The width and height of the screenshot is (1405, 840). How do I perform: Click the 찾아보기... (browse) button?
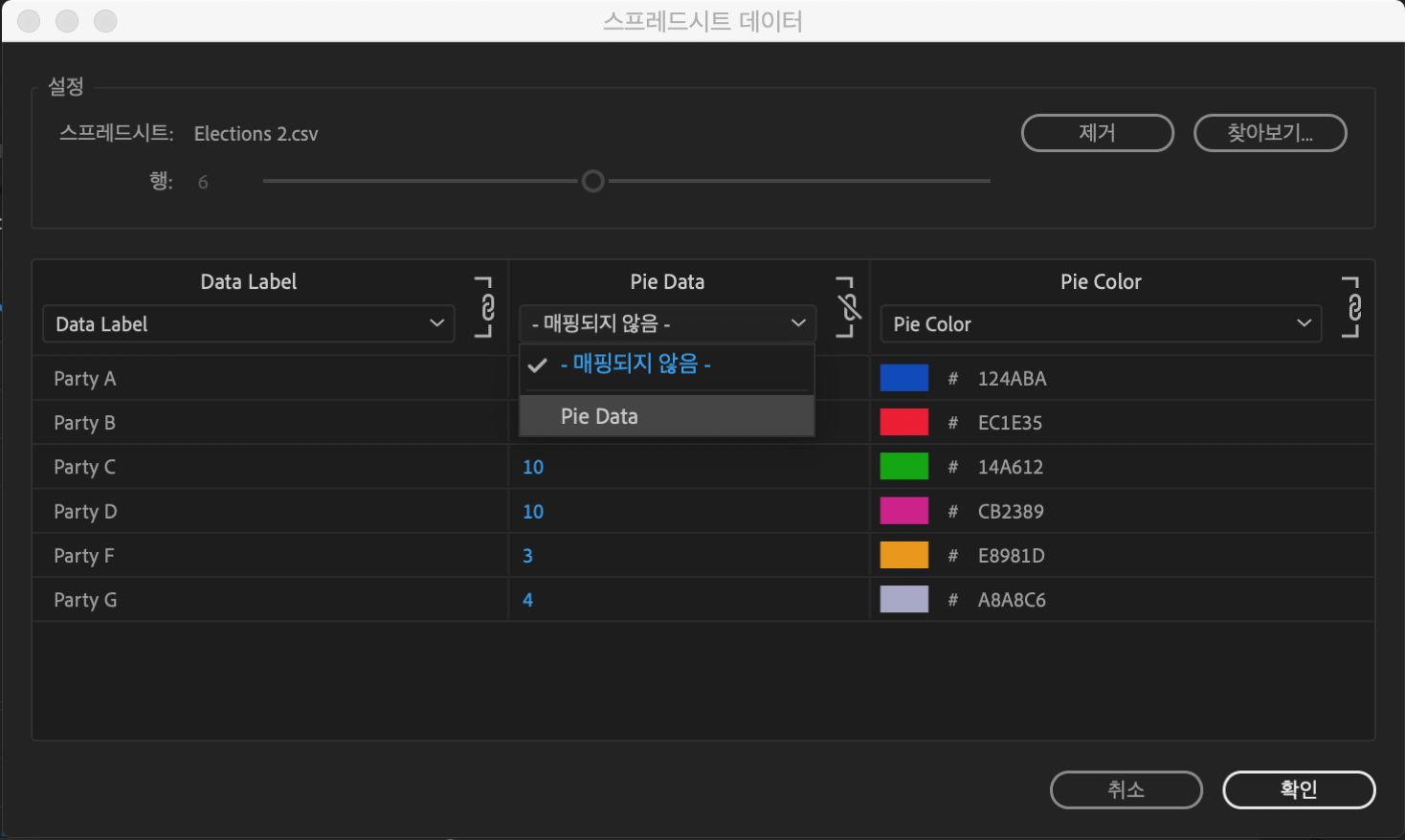tap(1270, 133)
